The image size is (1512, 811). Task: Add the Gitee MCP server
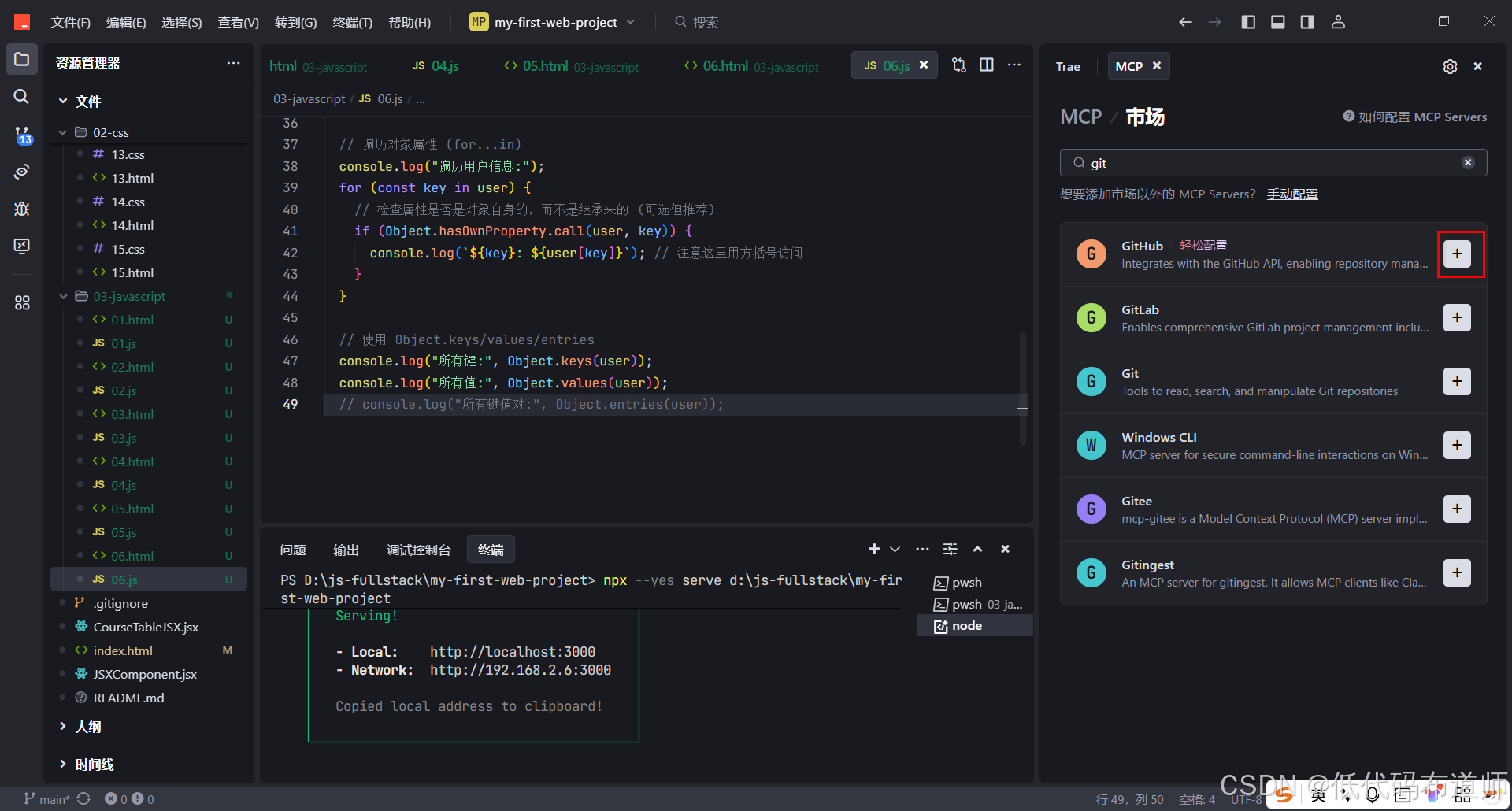(x=1457, y=509)
